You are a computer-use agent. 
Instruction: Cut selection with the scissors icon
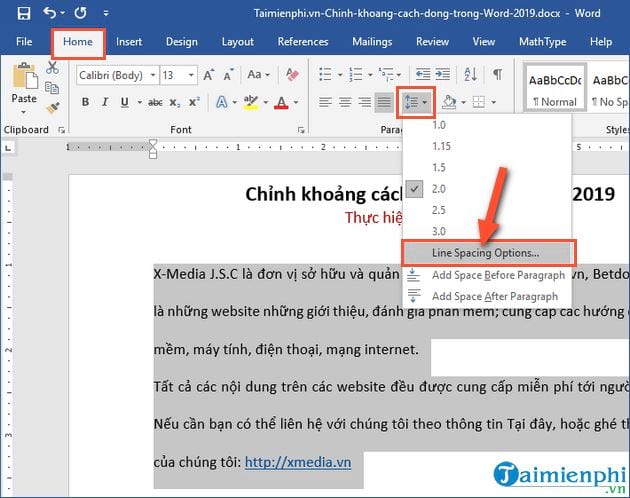pyautogui.click(x=52, y=68)
